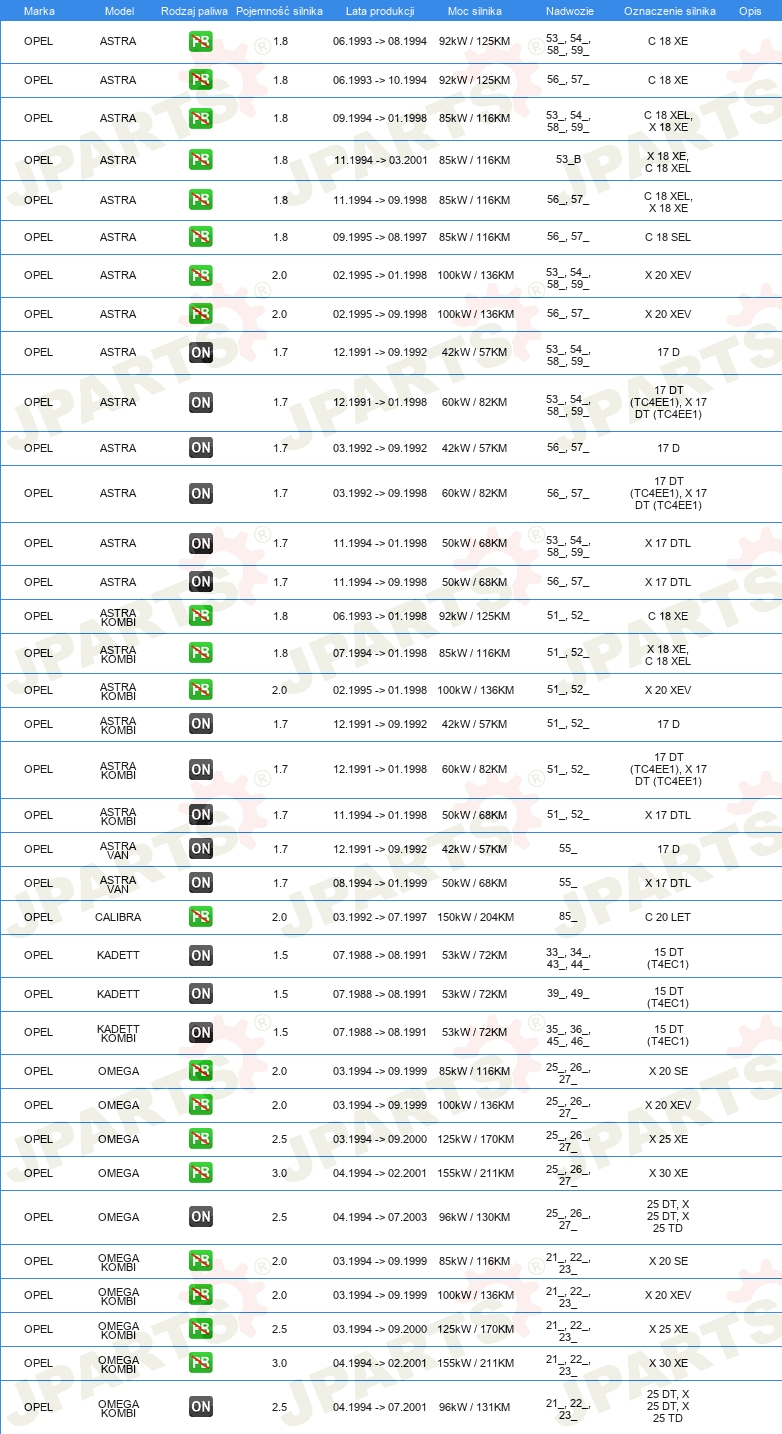Image resolution: width=782 pixels, height=1434 pixels.
Task: Click the Nadwozie column header
Action: click(x=568, y=11)
